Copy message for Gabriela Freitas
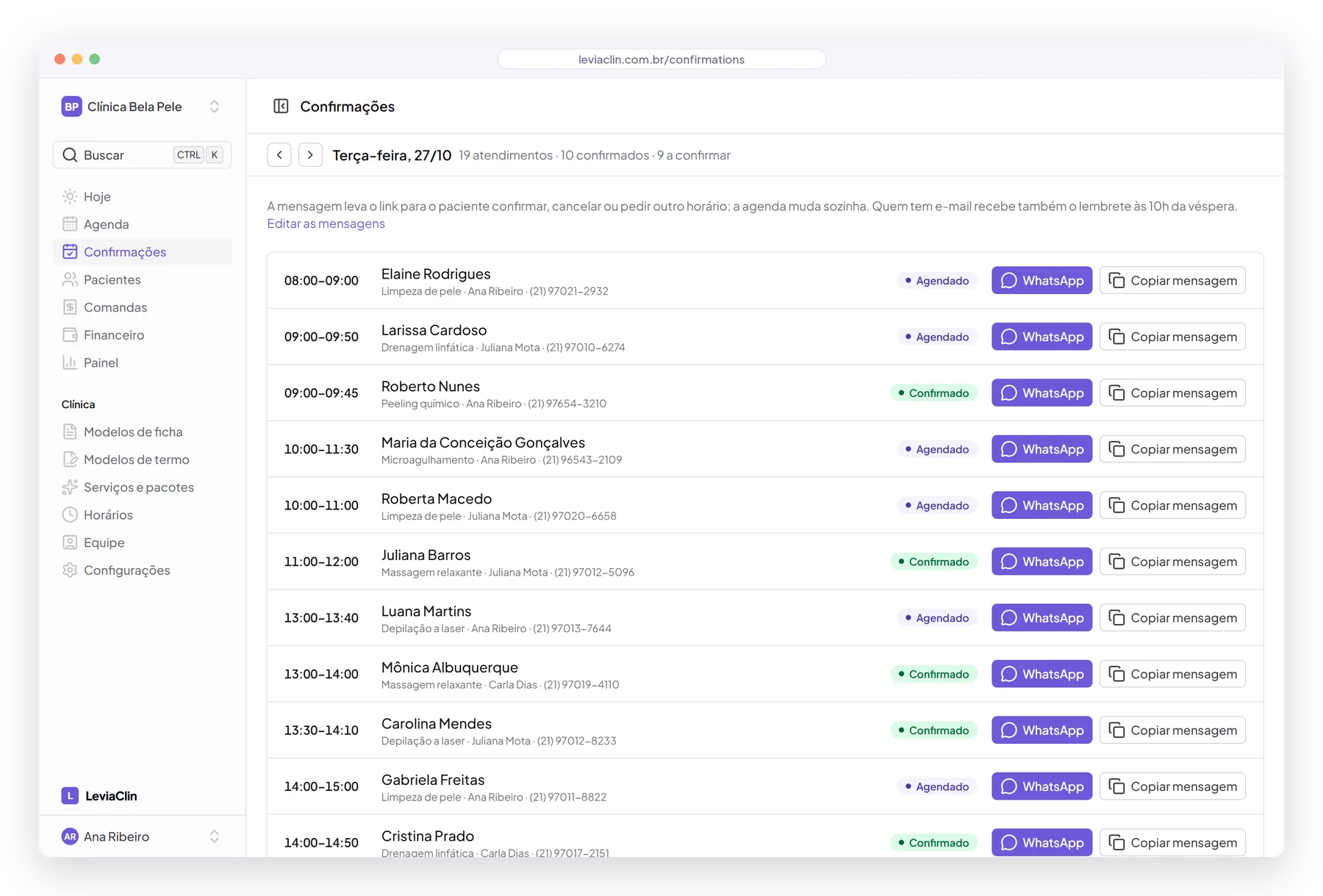This screenshot has width=1323, height=896. pyautogui.click(x=1172, y=786)
